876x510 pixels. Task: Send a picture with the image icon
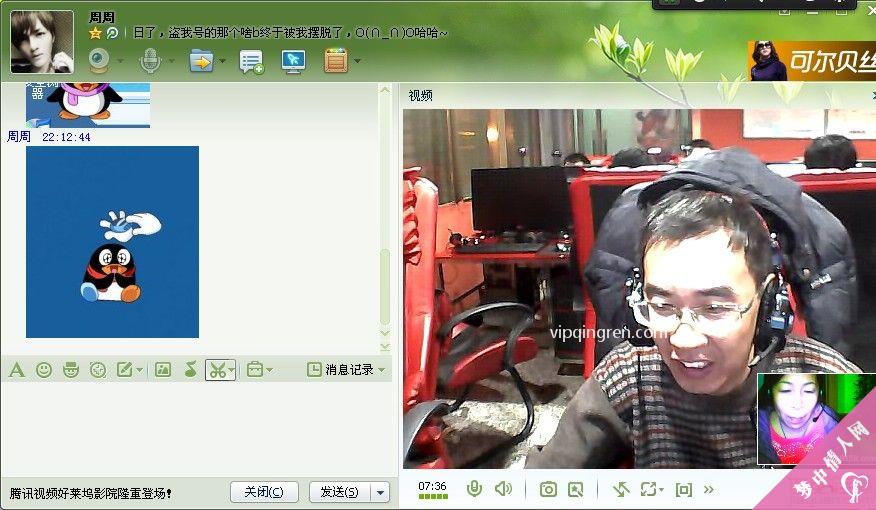pyautogui.click(x=163, y=369)
